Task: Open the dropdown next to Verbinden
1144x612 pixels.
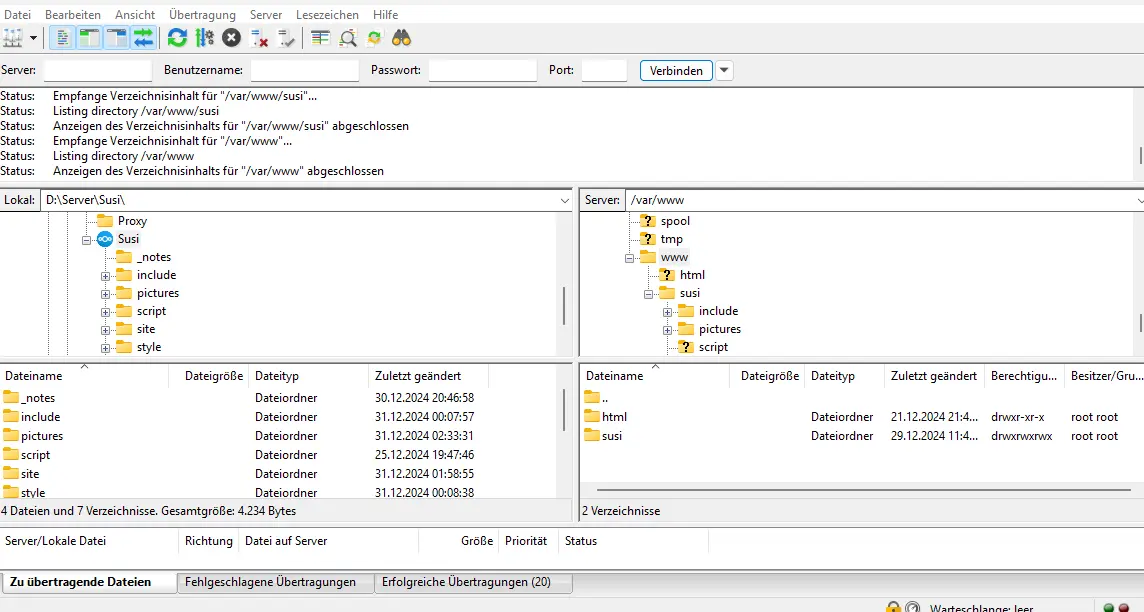Action: (x=722, y=70)
